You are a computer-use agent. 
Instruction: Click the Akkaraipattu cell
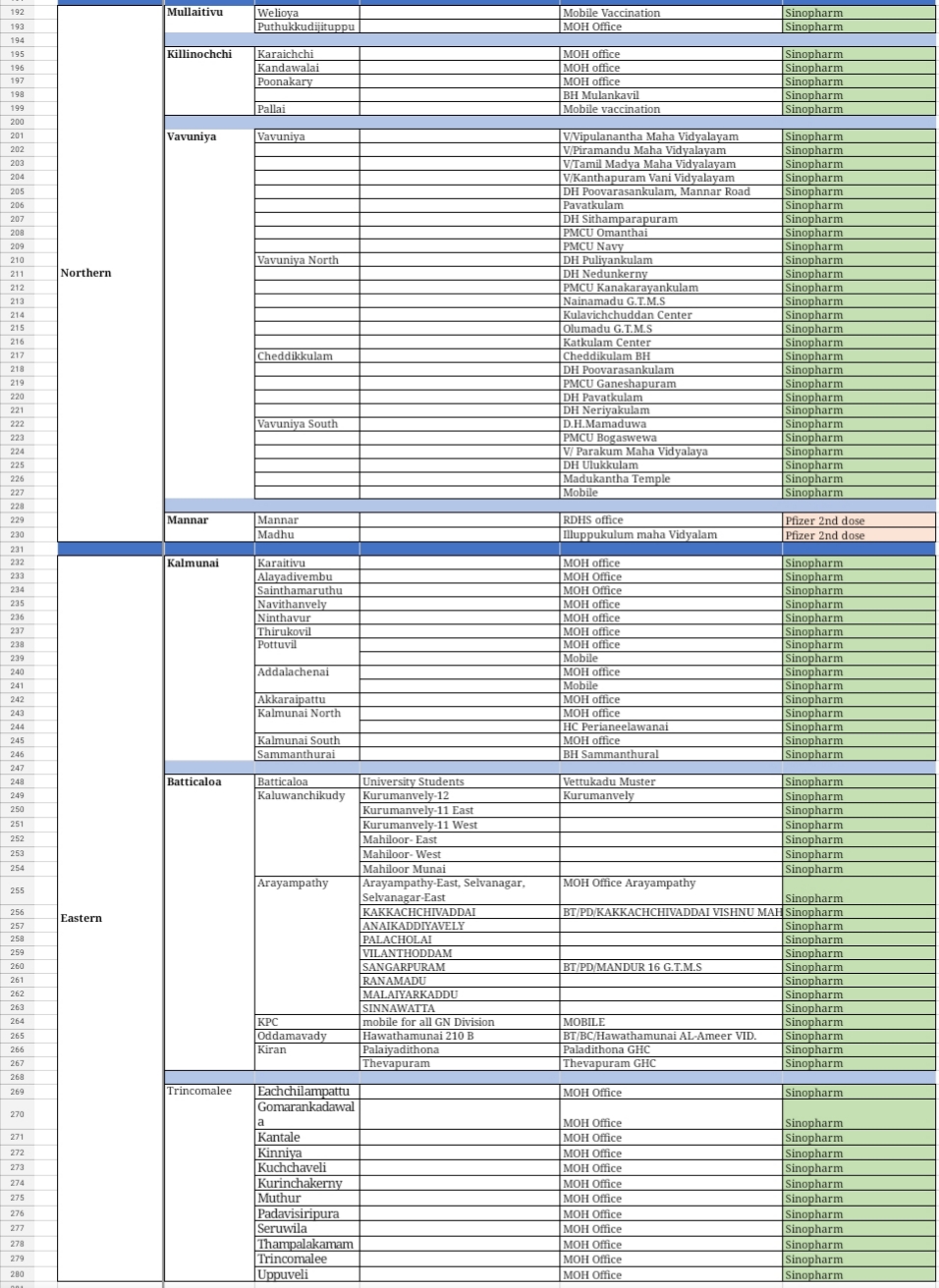tap(307, 700)
